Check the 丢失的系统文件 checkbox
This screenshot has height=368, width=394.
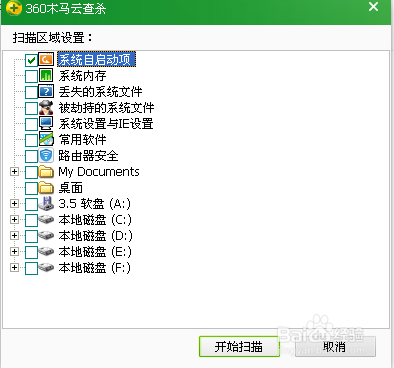31,92
